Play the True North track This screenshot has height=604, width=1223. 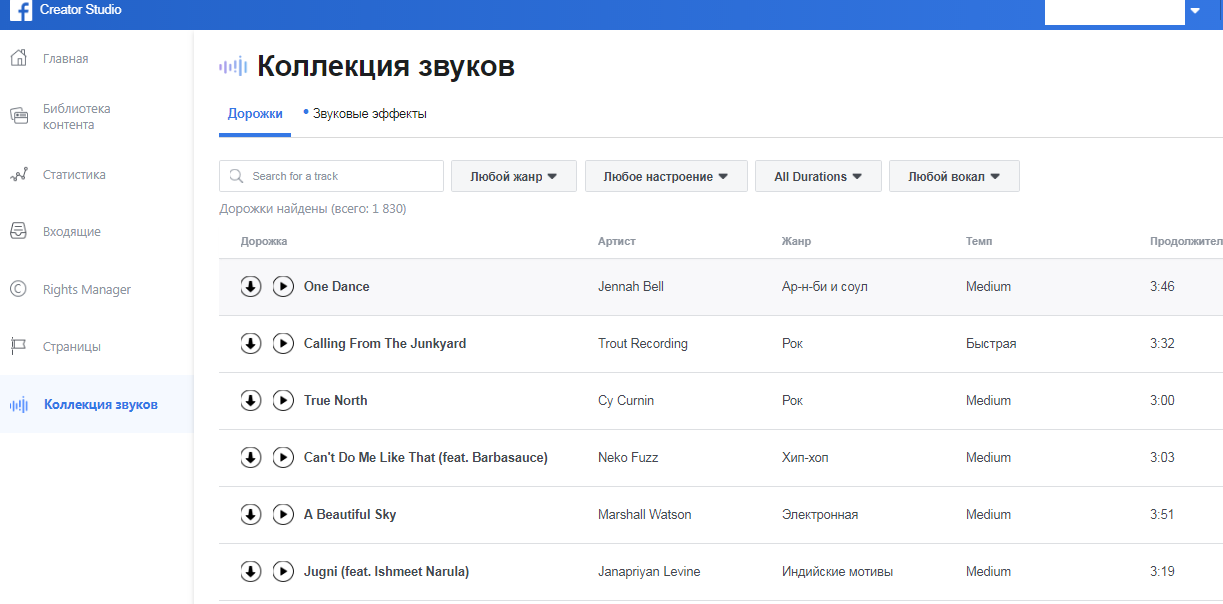click(283, 400)
